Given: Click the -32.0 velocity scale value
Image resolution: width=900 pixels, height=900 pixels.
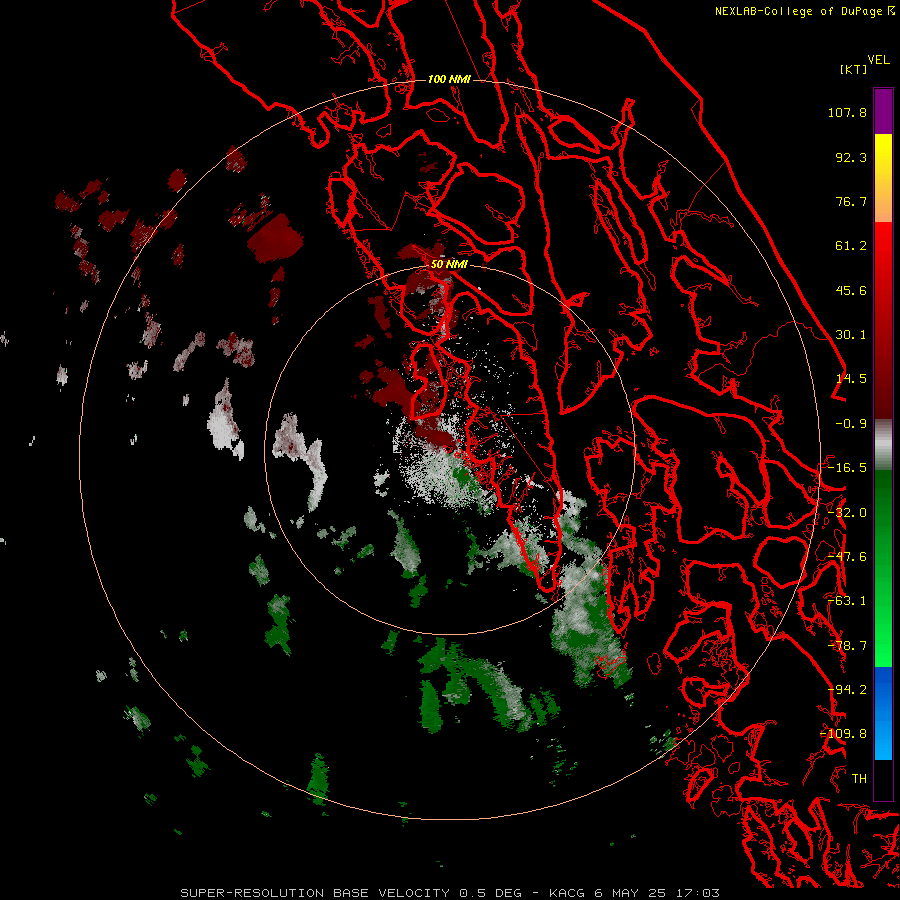Looking at the screenshot, I should (x=847, y=513).
